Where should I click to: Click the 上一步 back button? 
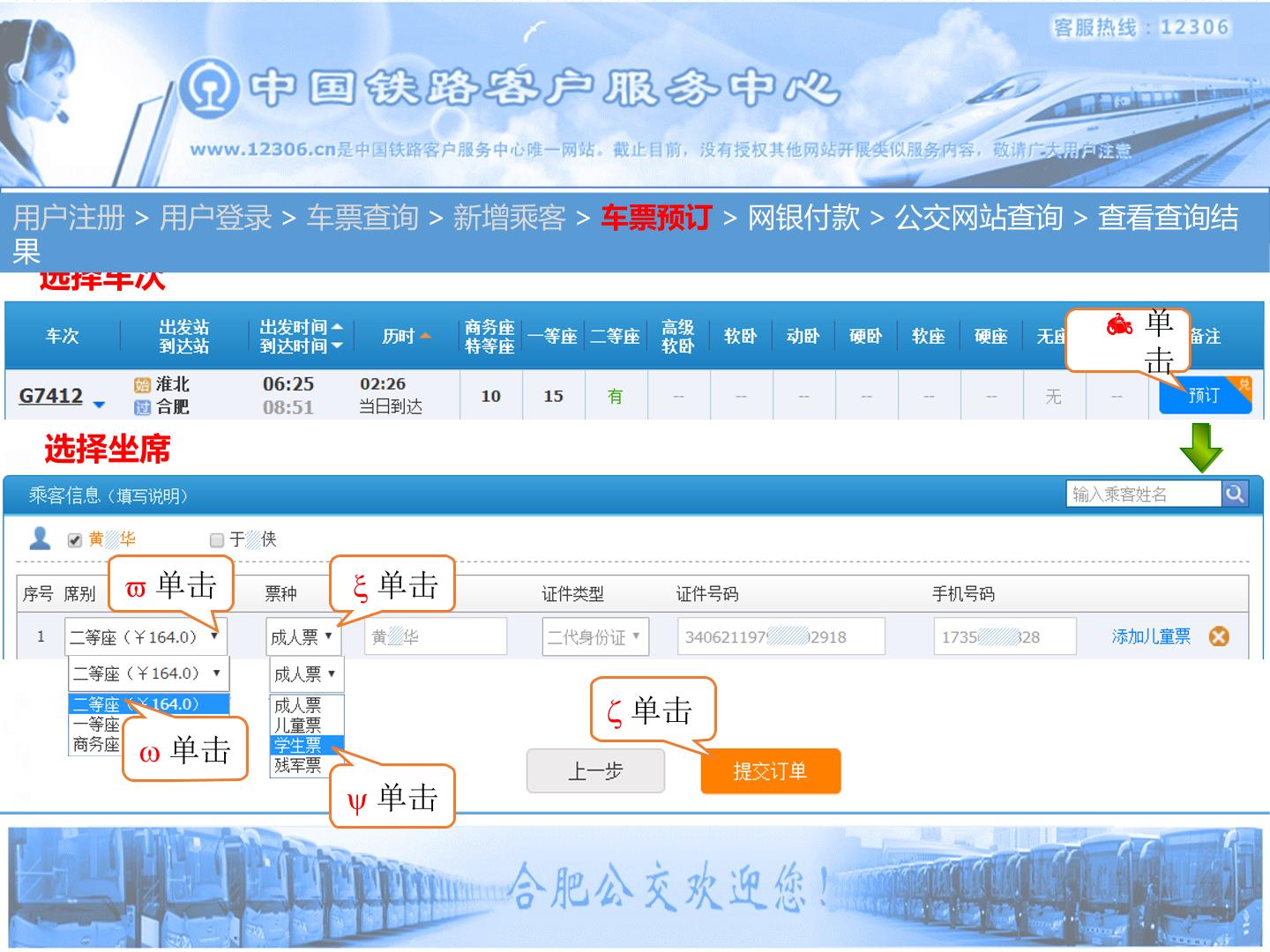595,771
